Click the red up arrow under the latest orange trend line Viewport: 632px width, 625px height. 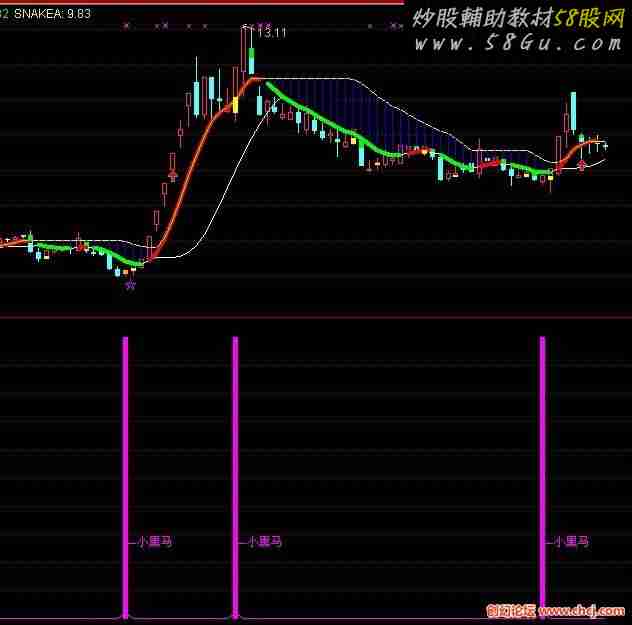point(582,165)
